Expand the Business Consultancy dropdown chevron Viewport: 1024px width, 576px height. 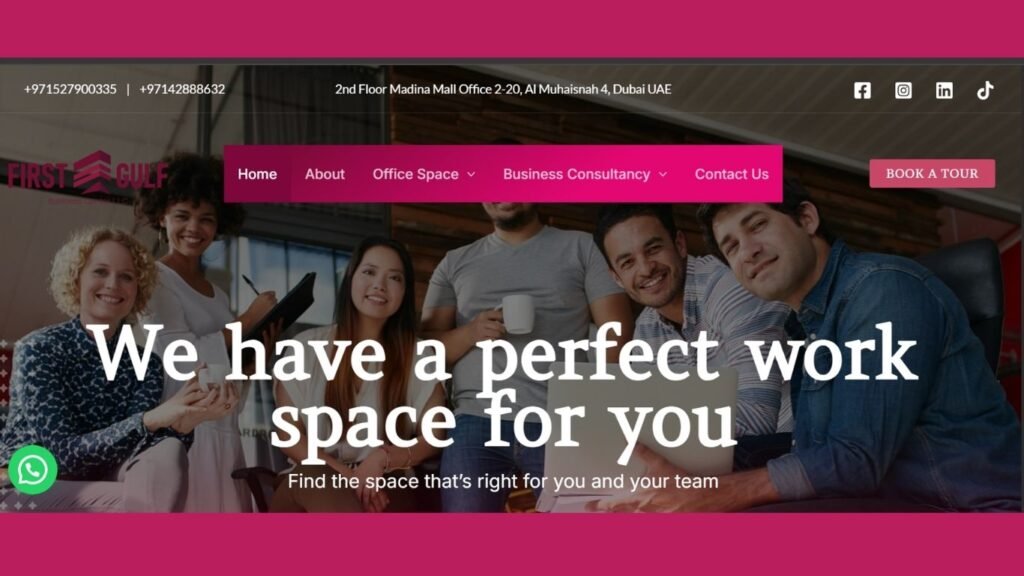click(x=663, y=174)
